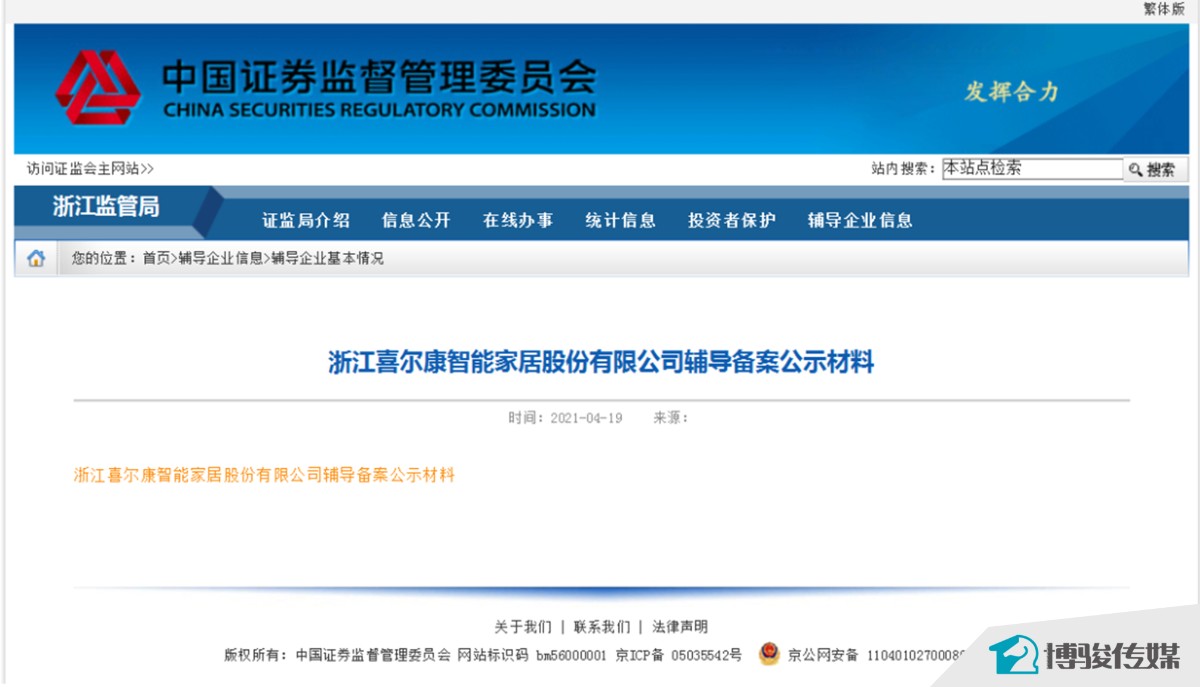Click 辅导企业信息 breadcrumb link

(x=221, y=258)
